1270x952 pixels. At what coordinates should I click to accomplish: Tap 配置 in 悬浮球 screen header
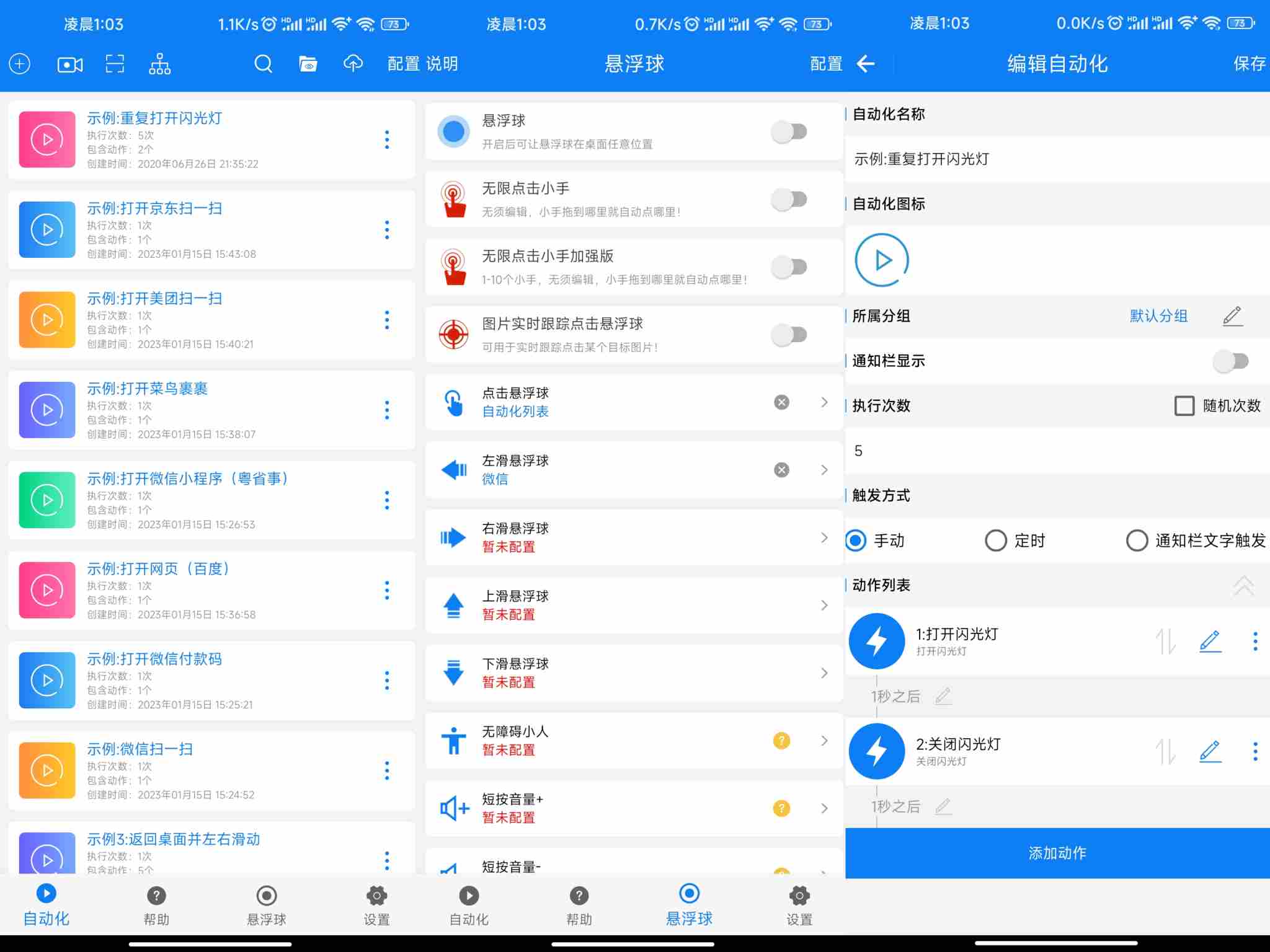(x=827, y=64)
